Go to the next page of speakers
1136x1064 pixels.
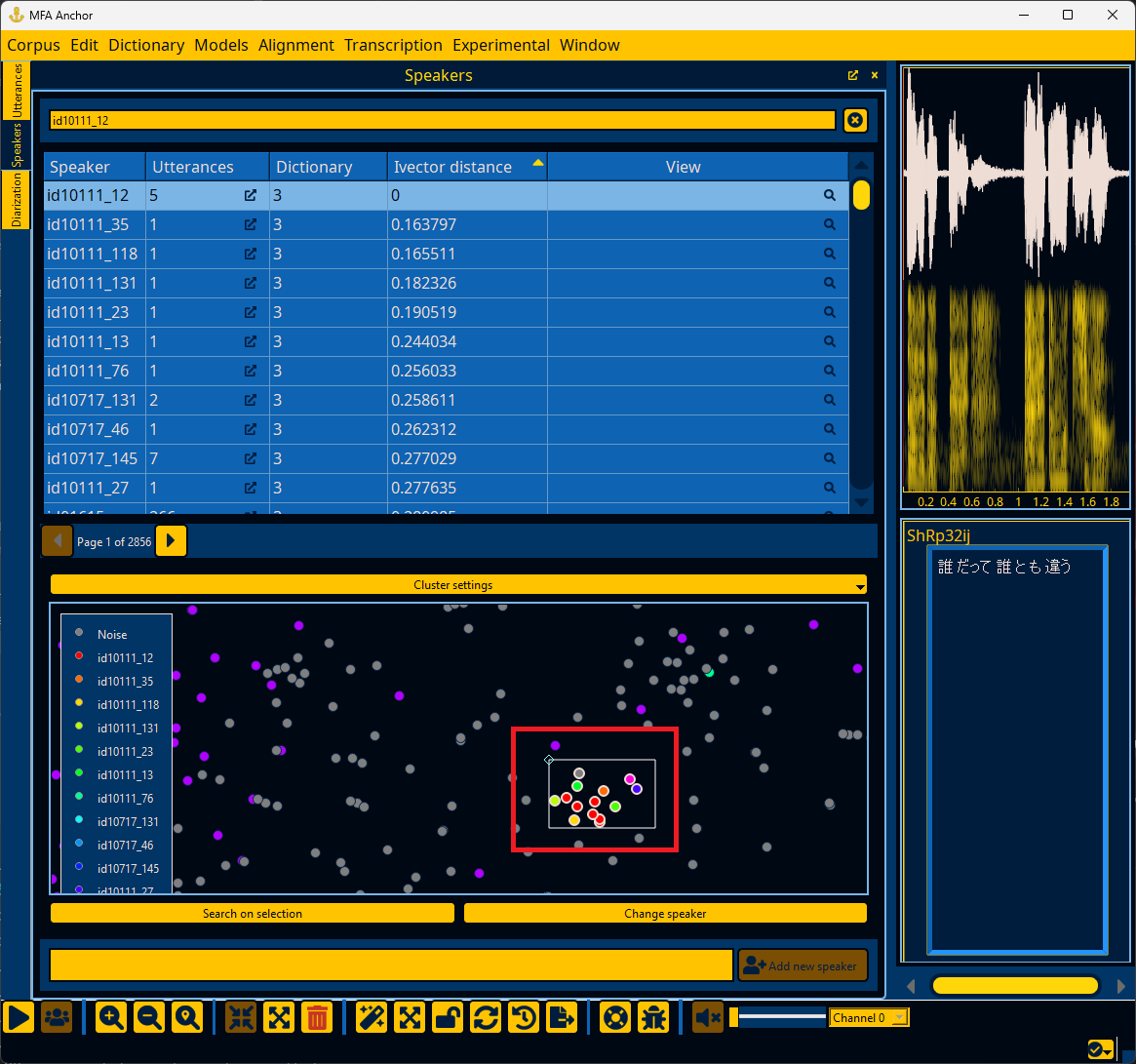tap(171, 540)
